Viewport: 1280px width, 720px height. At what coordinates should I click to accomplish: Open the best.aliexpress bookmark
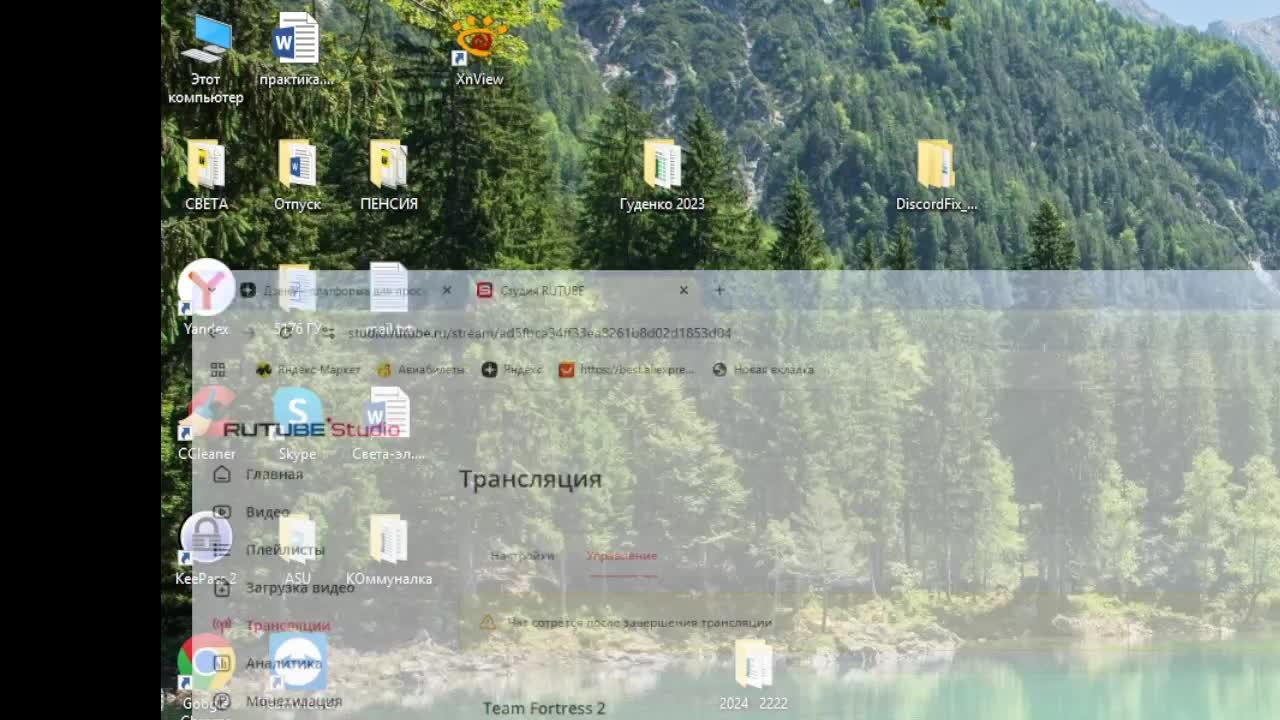pyautogui.click(x=626, y=370)
